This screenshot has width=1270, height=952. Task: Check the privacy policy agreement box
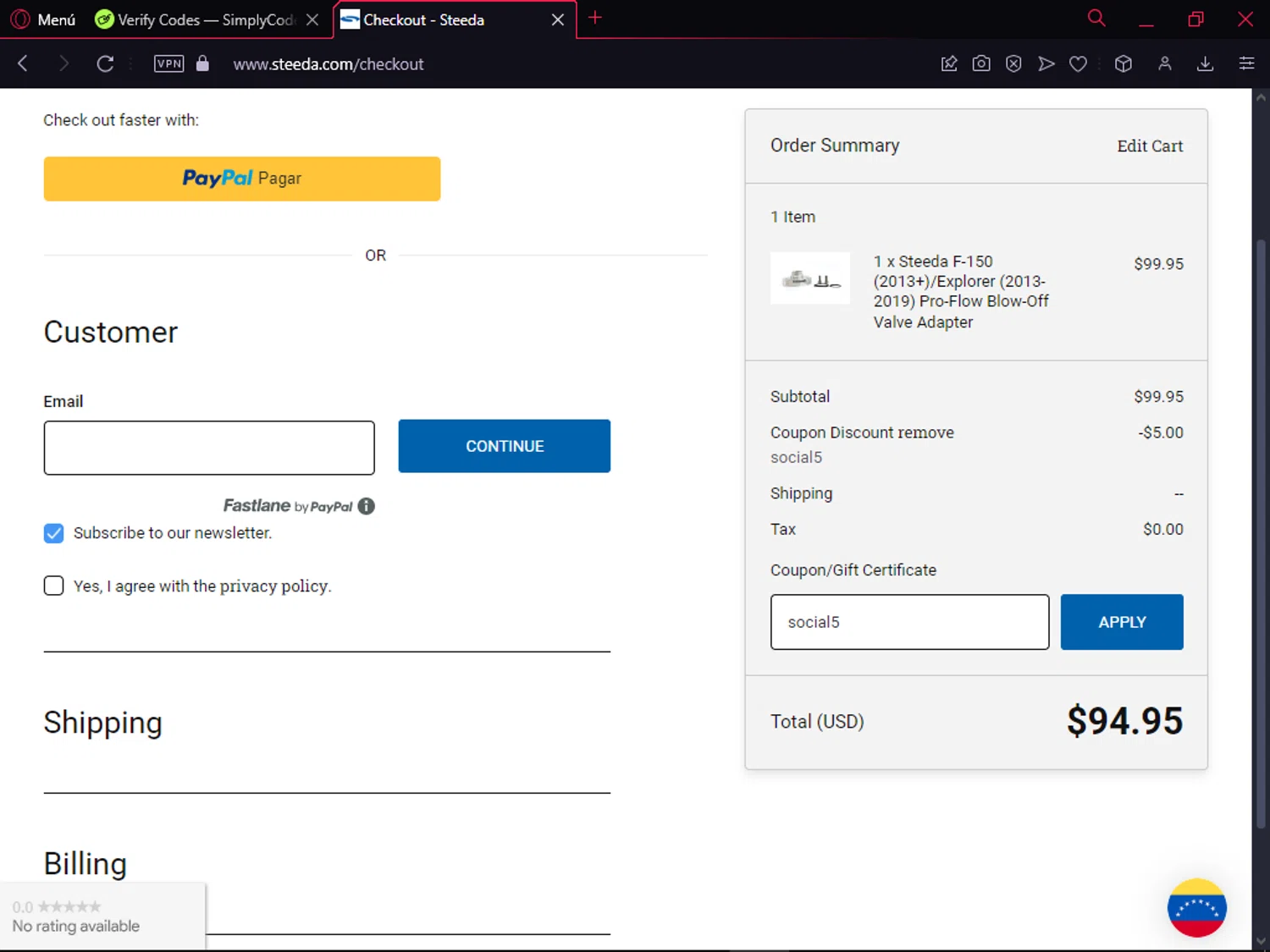pos(53,586)
